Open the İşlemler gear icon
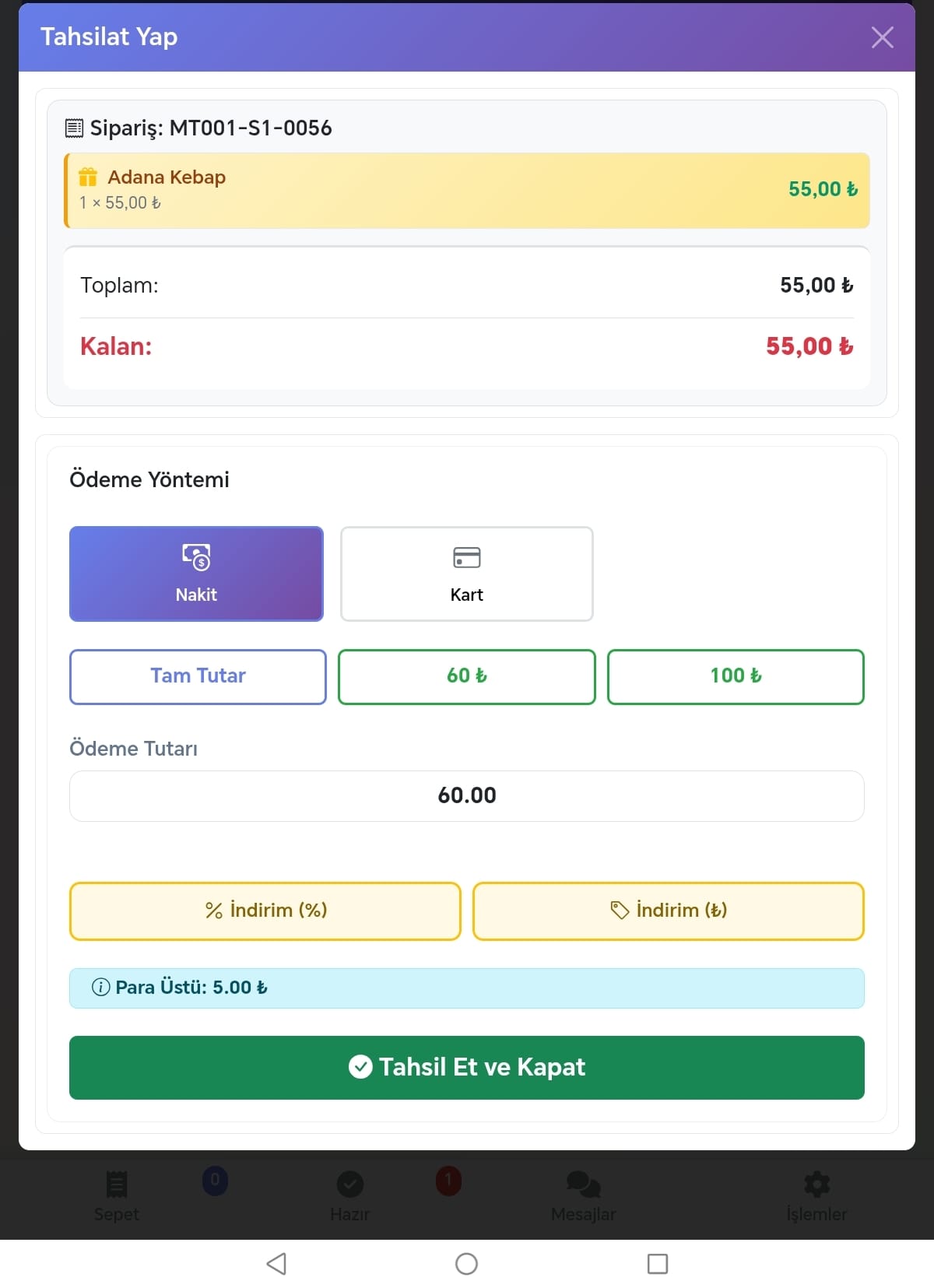 click(816, 1186)
